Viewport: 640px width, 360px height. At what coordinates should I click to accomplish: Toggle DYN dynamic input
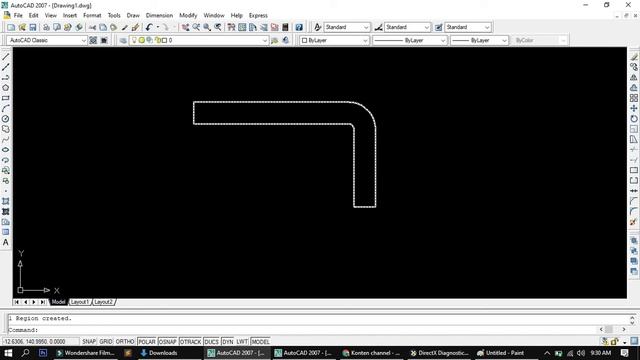coord(228,342)
